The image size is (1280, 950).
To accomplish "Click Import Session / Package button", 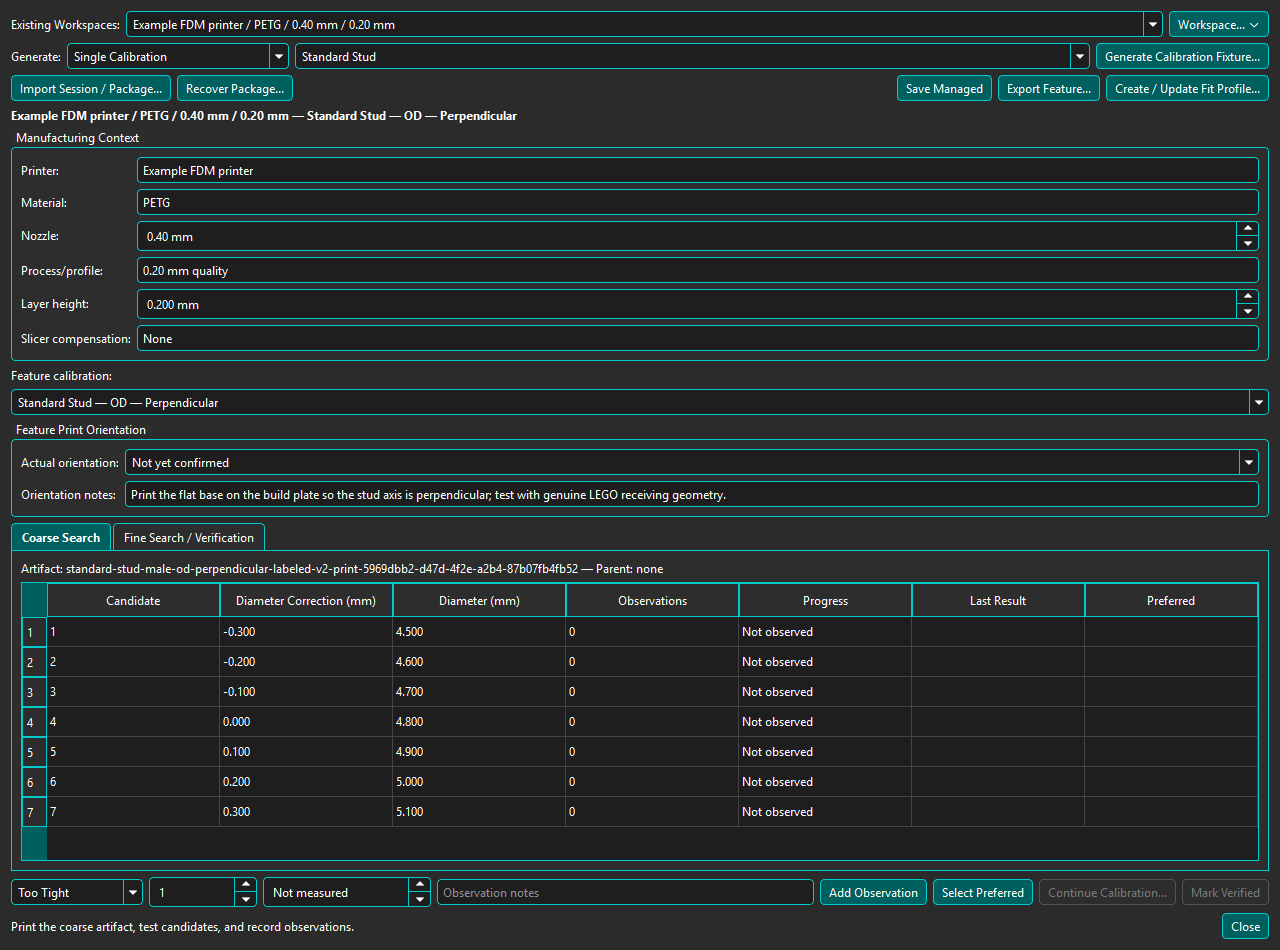I will 91,89.
